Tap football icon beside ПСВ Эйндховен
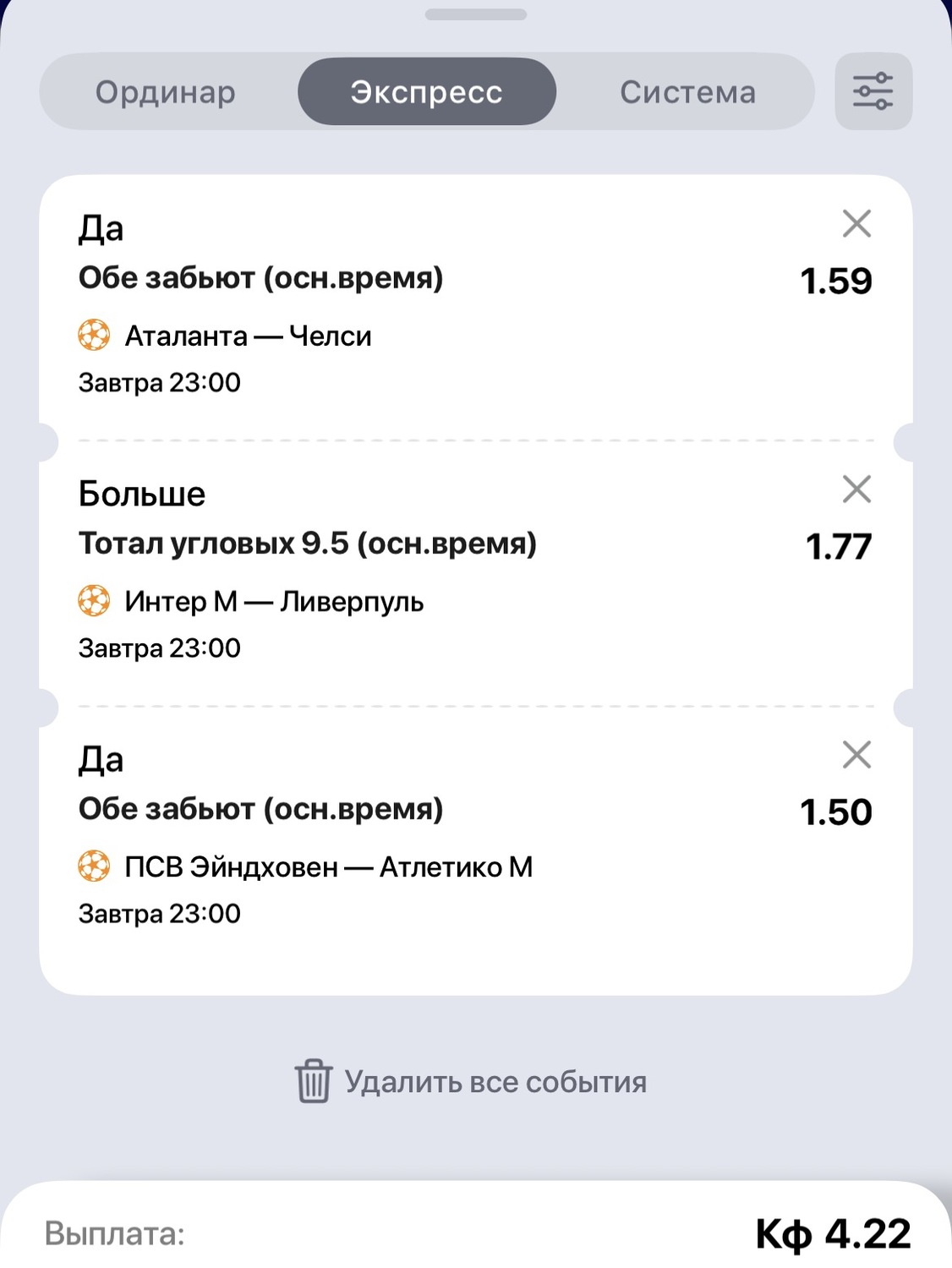This screenshot has height=1268, width=952. click(94, 866)
